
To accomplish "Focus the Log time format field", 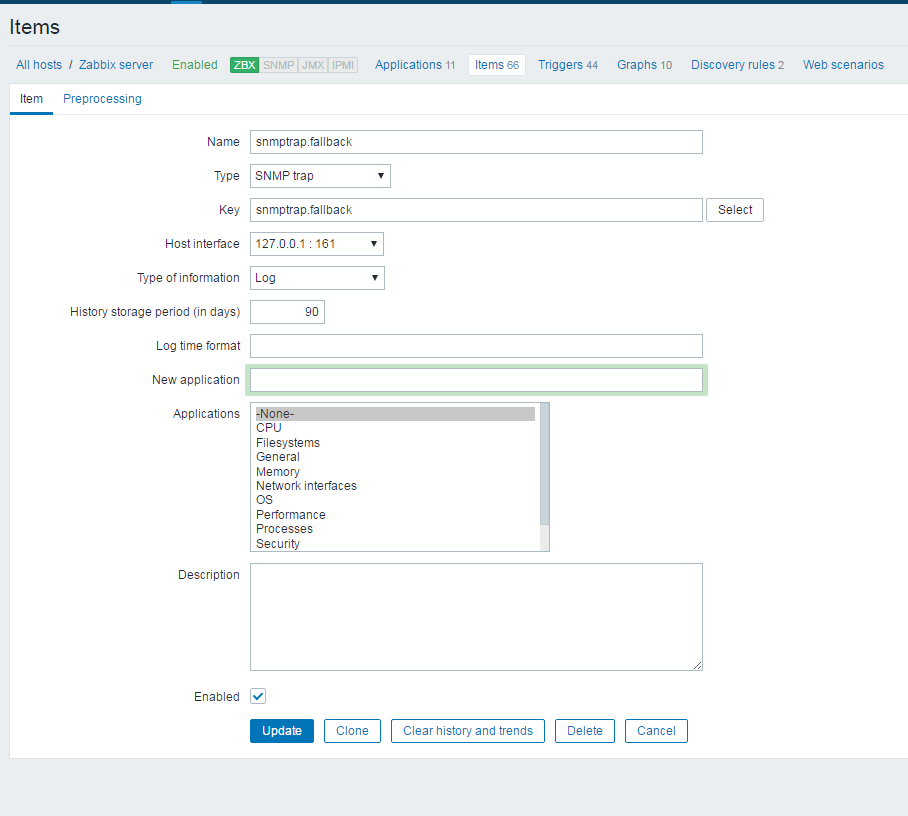I will (x=477, y=346).
